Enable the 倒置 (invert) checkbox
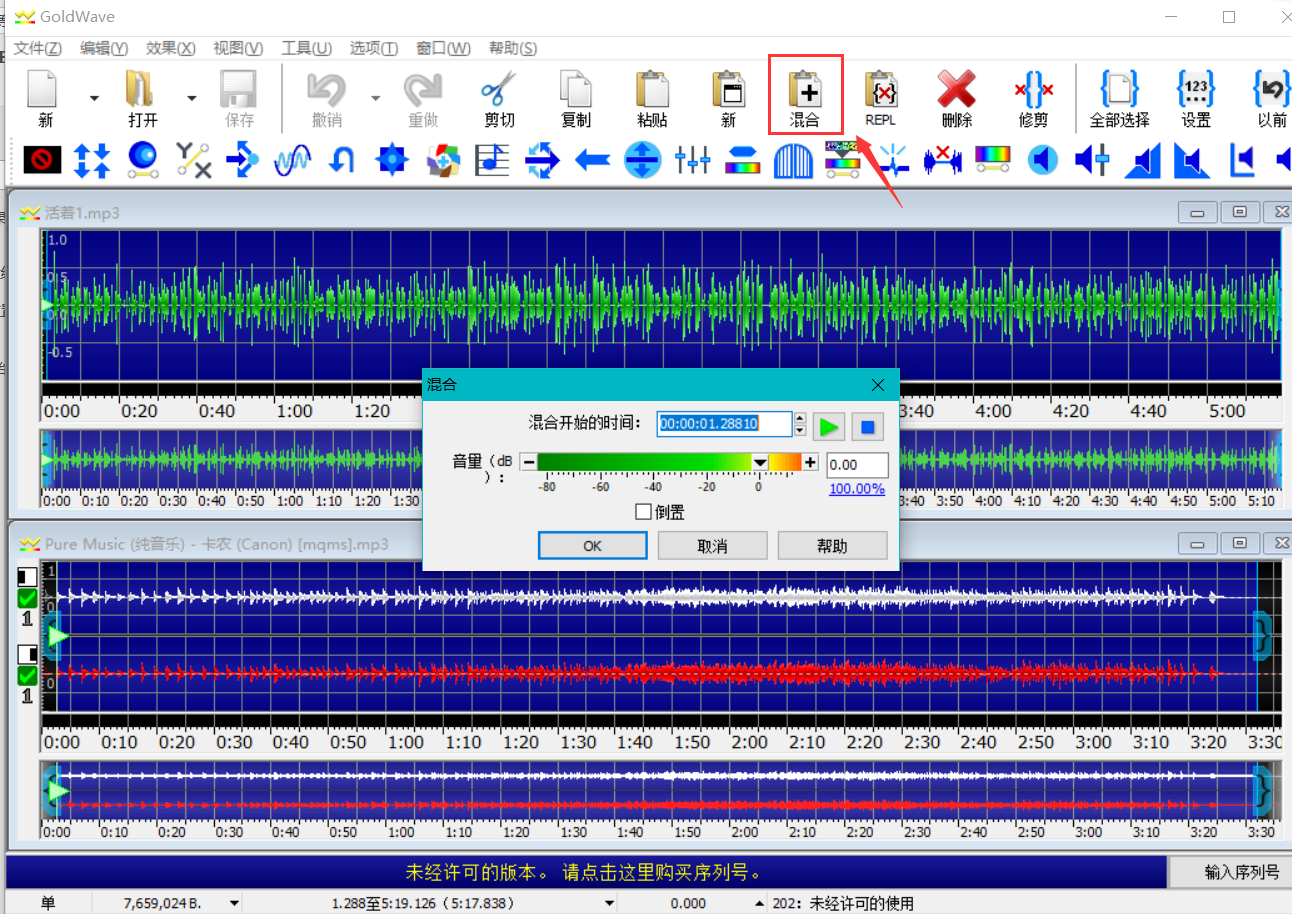This screenshot has width=1292, height=914. [644, 512]
